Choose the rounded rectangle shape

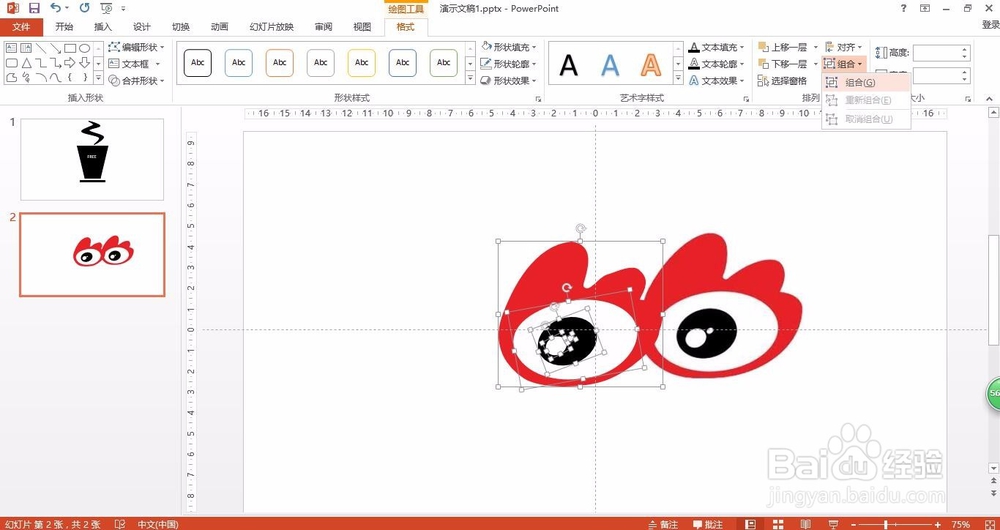[11, 63]
